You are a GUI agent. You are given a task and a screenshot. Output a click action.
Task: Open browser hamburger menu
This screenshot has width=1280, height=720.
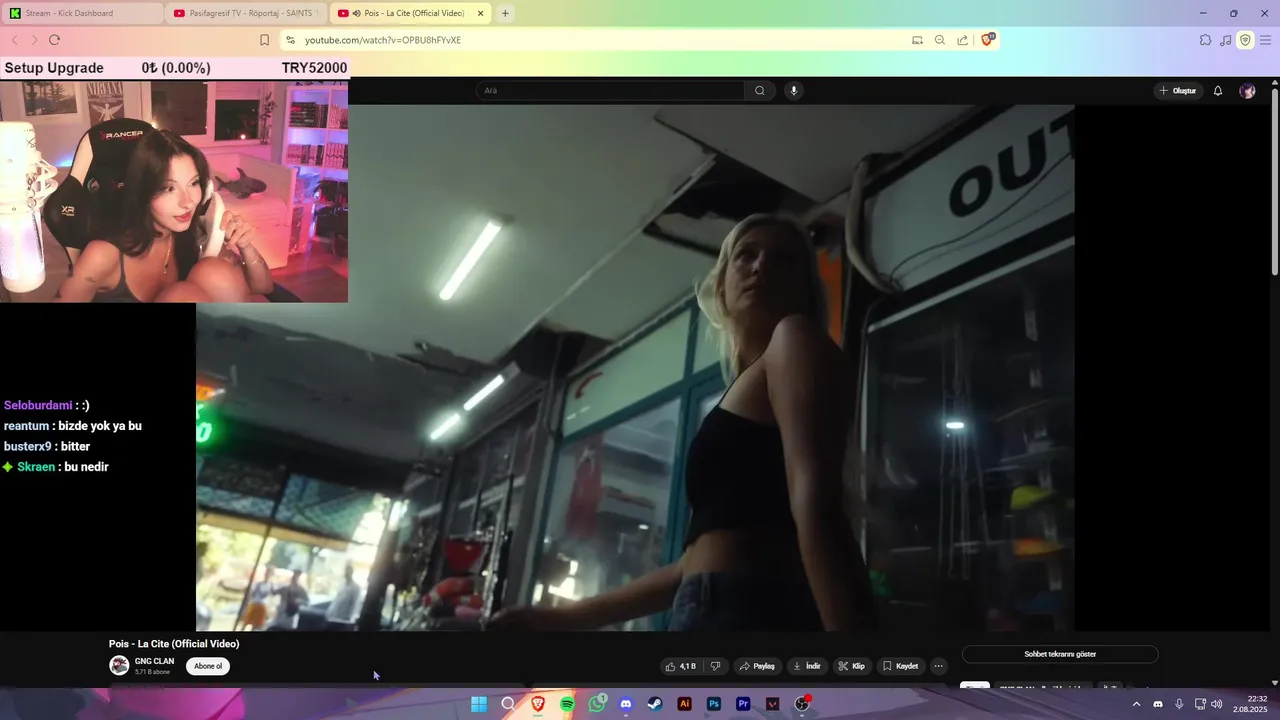click(x=1265, y=40)
